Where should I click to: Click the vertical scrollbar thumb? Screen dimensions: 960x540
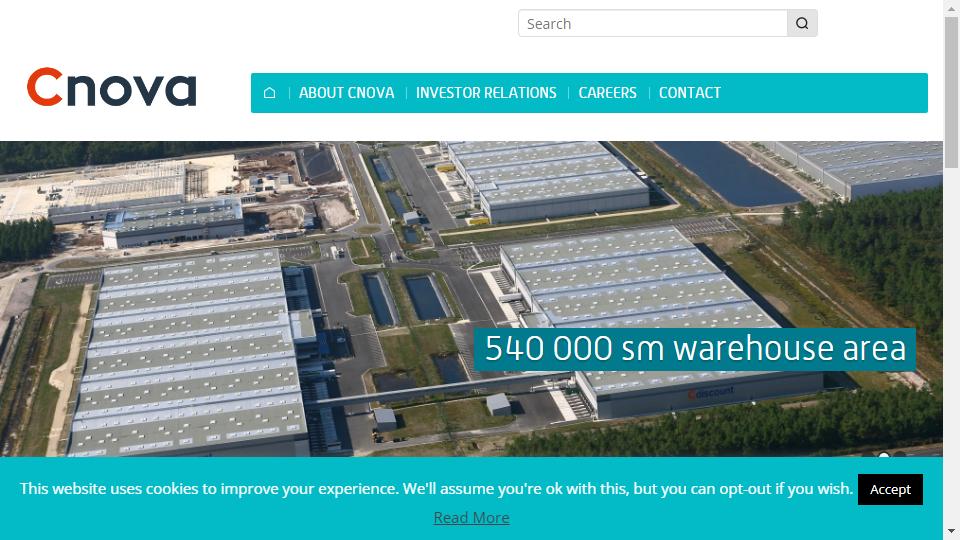pyautogui.click(x=951, y=92)
